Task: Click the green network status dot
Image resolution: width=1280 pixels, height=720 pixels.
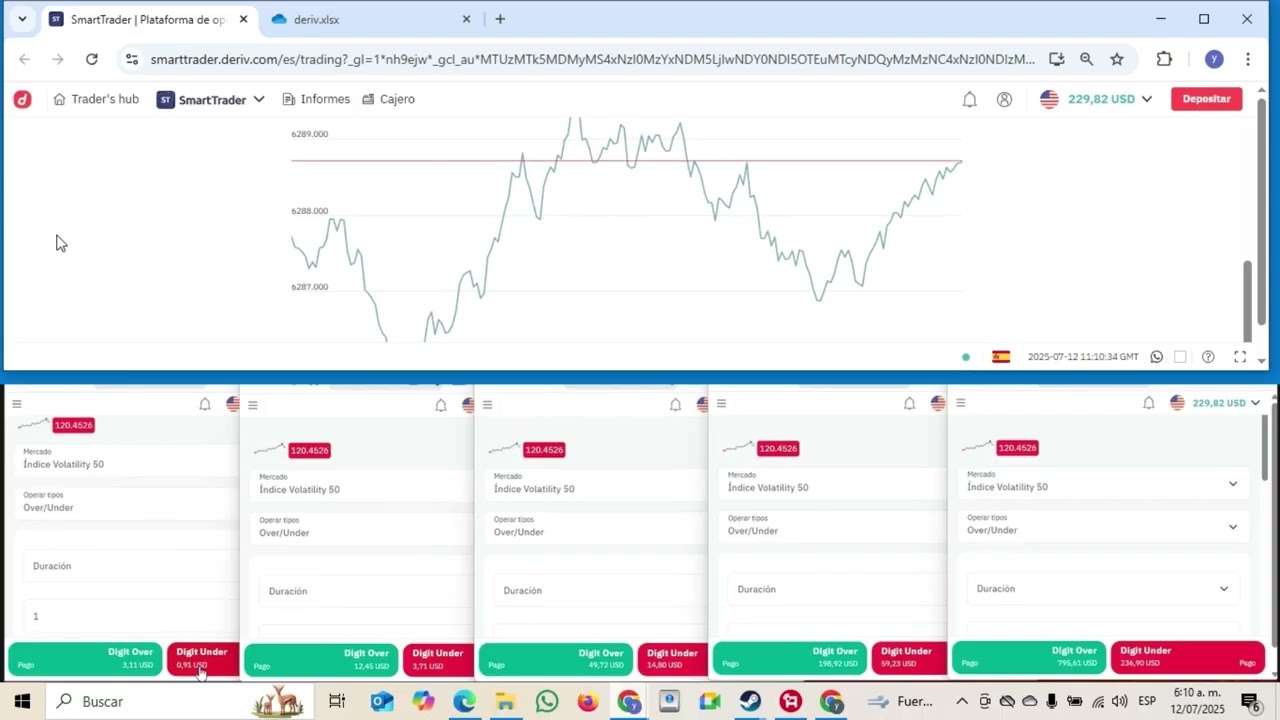Action: [x=965, y=357]
